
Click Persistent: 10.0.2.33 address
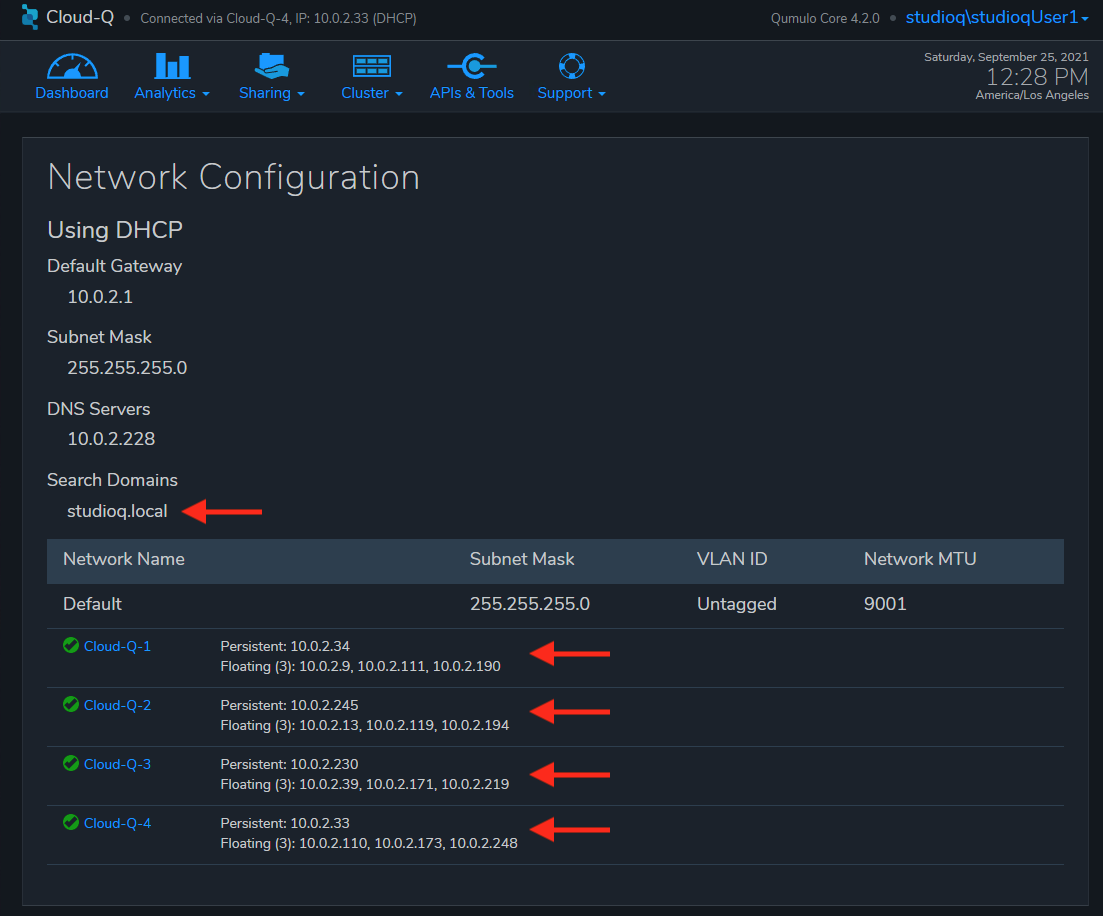click(x=285, y=823)
